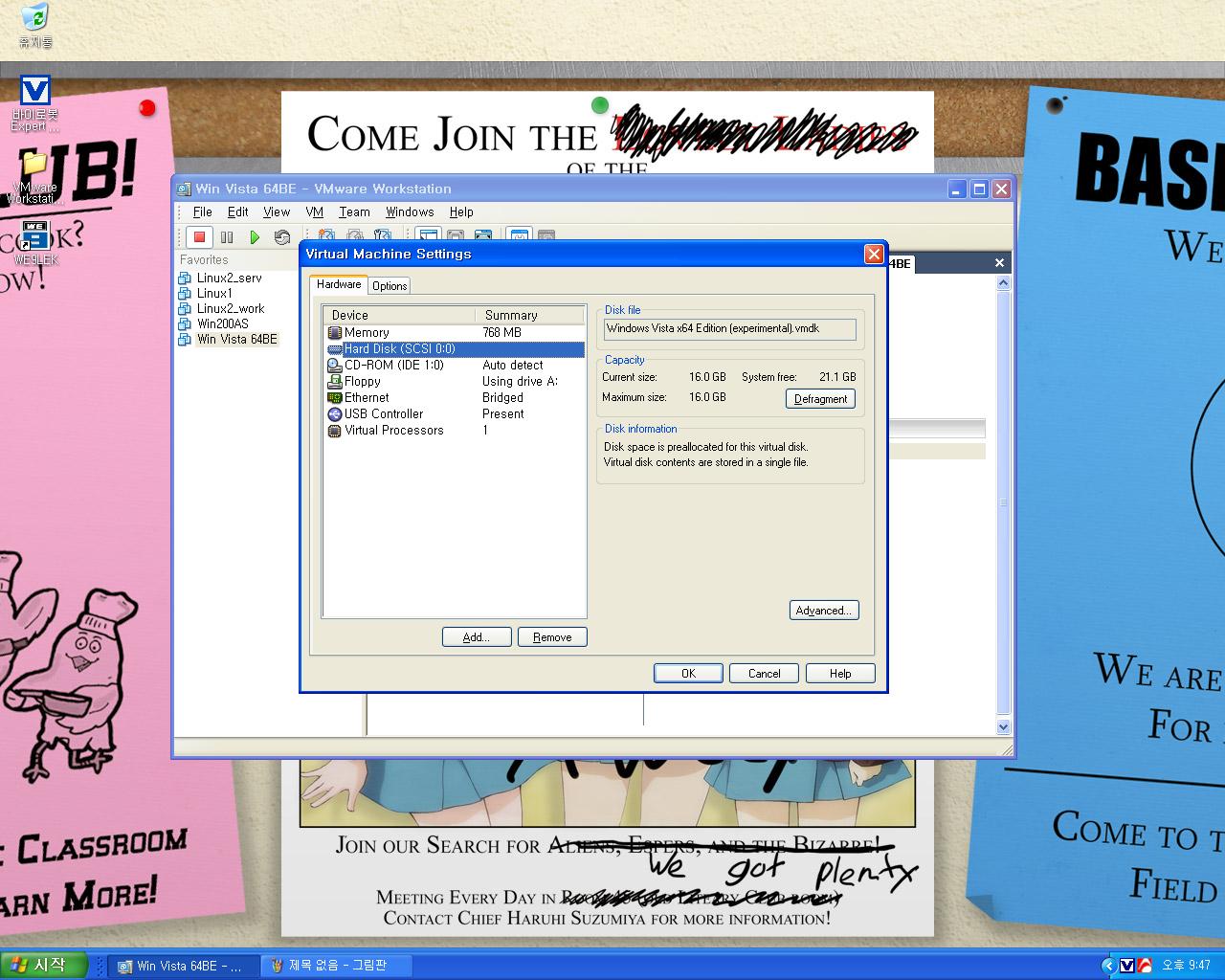Select Linux2_serv in Favorites
Image resolution: width=1225 pixels, height=980 pixels.
point(229,278)
